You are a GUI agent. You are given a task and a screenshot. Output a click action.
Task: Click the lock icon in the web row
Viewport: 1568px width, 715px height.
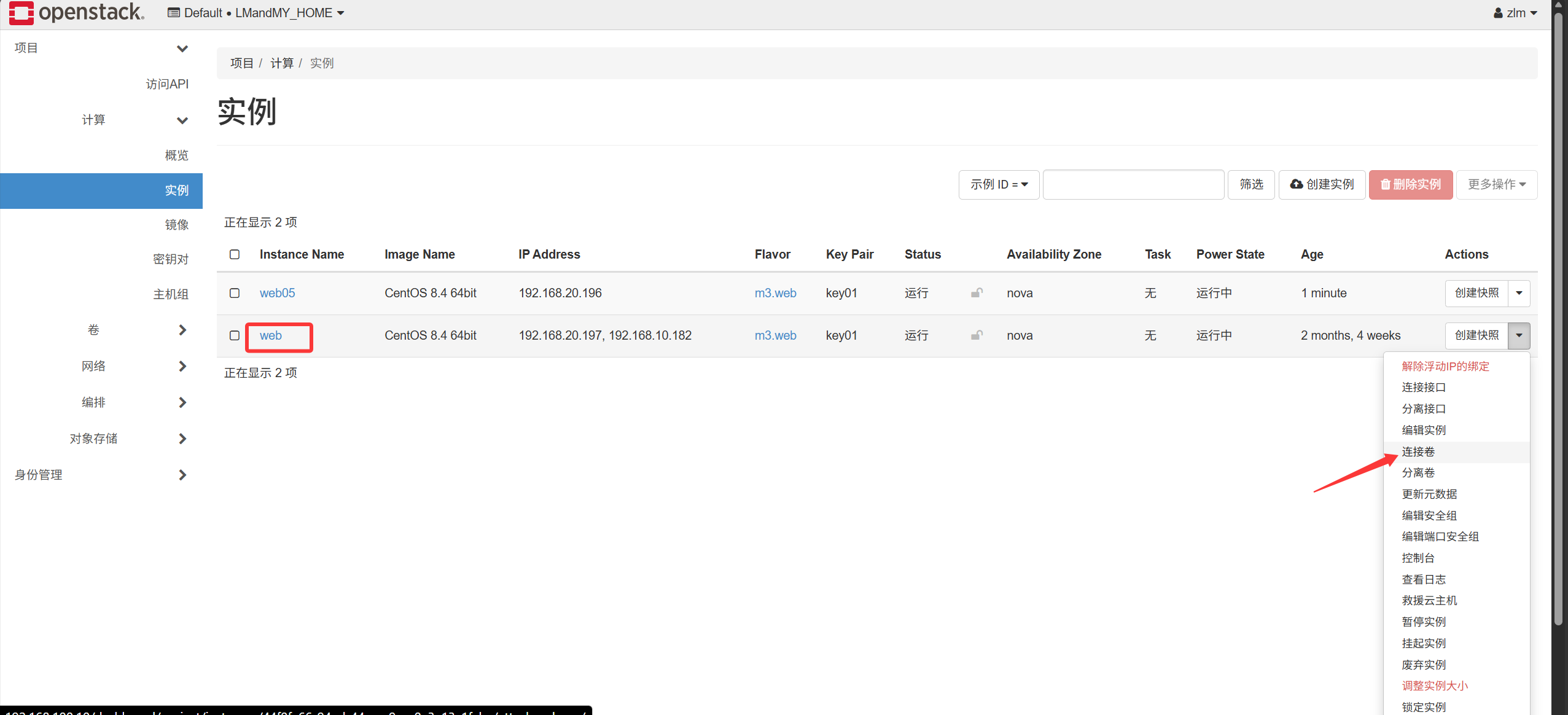977,335
